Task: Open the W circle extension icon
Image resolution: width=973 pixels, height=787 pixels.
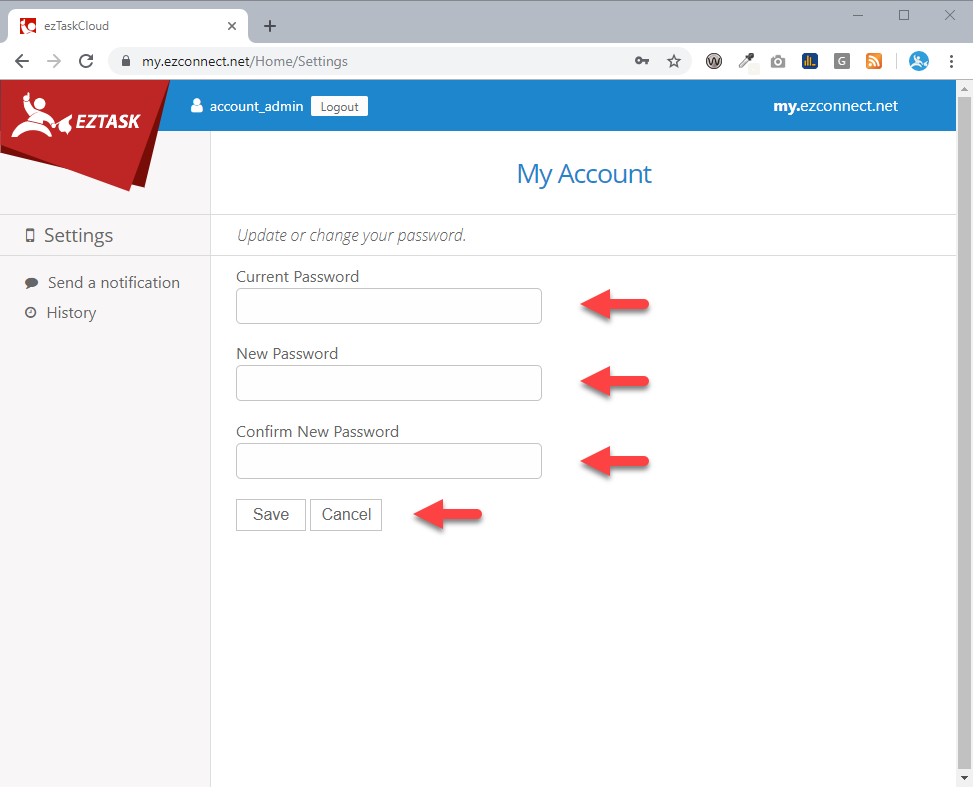Action: tap(714, 61)
